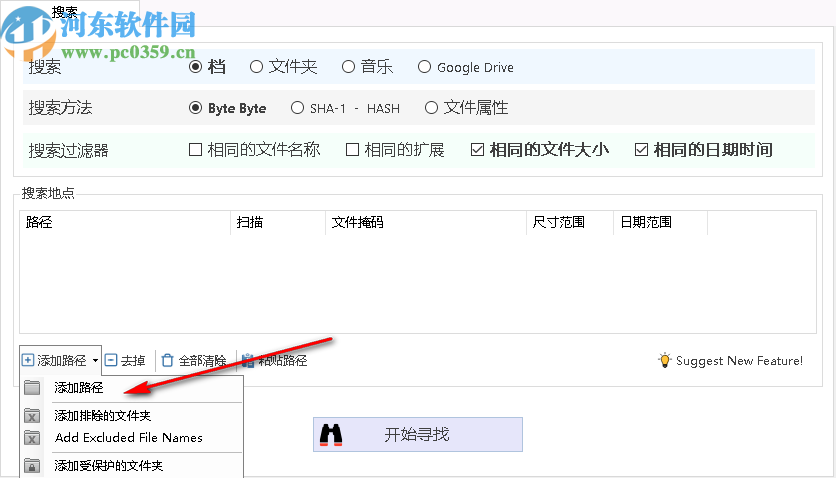Click the trash can icon for 全部清除

(x=167, y=361)
